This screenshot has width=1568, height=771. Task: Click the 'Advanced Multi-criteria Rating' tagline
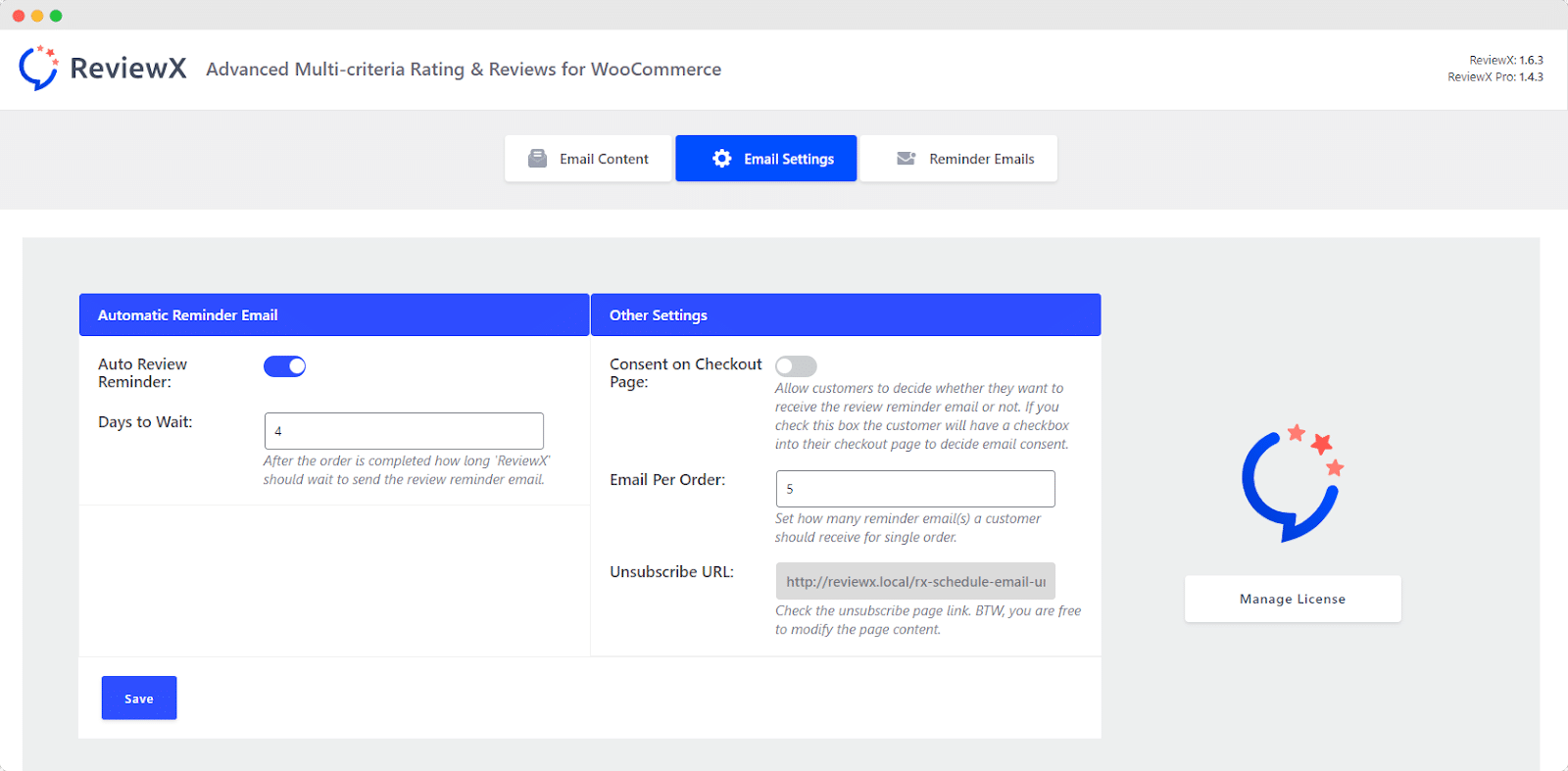(x=464, y=70)
